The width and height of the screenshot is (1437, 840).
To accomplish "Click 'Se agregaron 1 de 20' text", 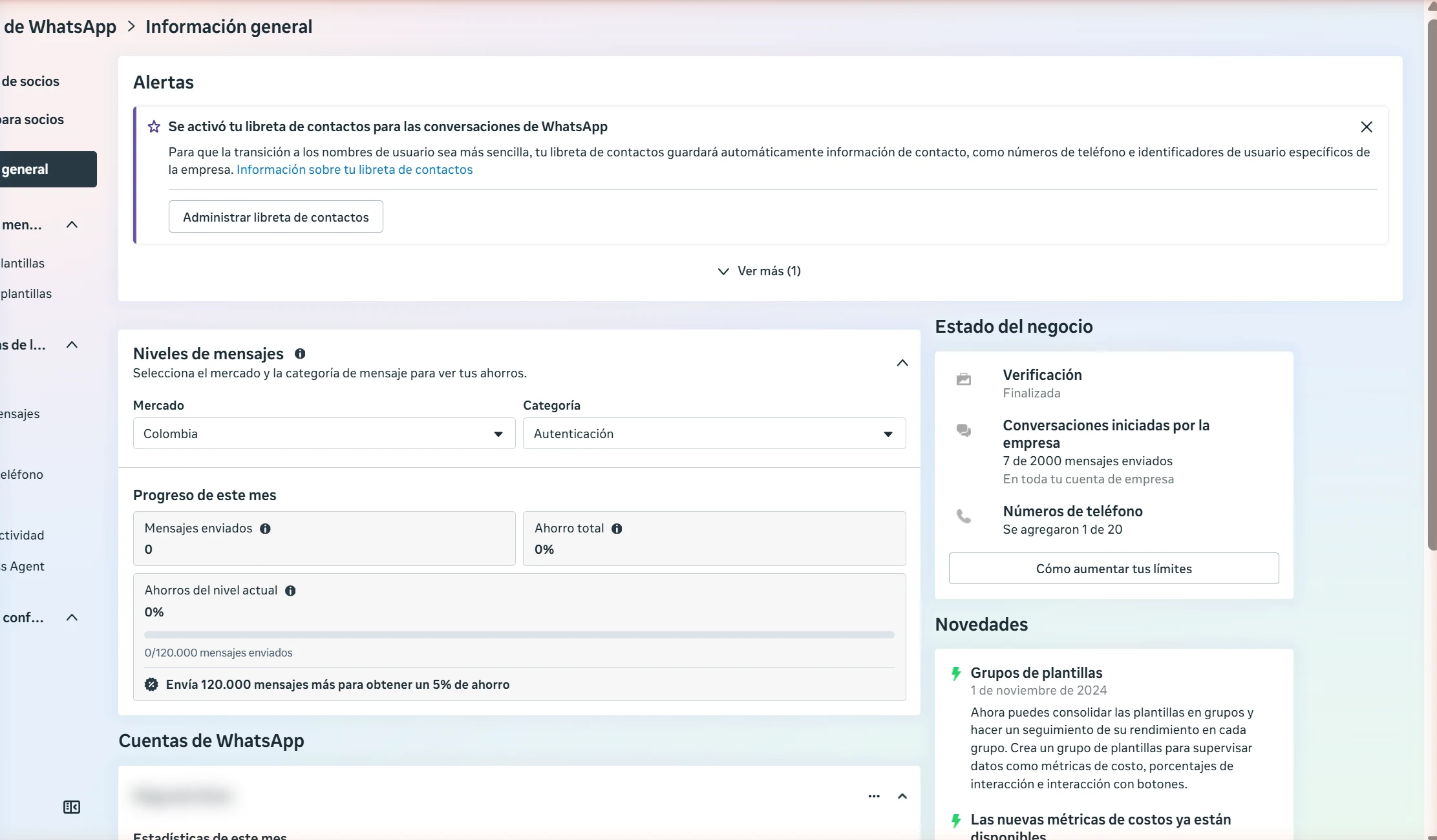I will coord(1062,530).
